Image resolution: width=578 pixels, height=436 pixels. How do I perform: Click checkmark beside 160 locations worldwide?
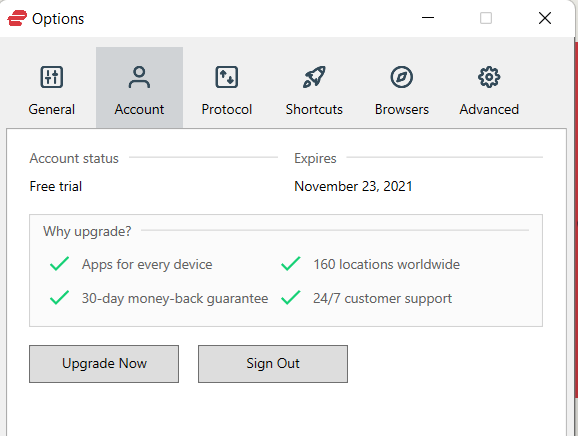tap(291, 264)
